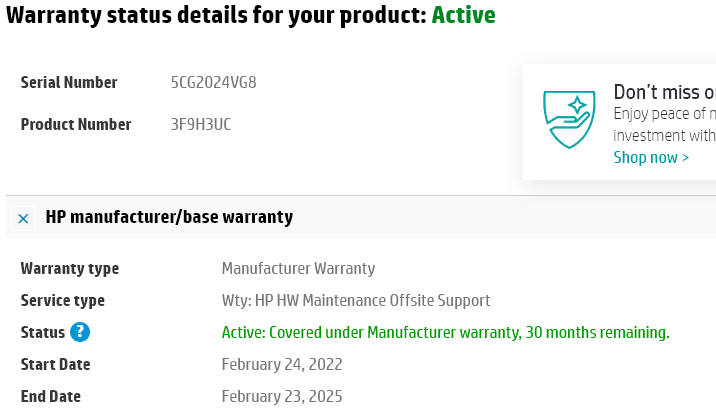Select the product number value 3F9H3UC
Screen dimensions: 716x415
[x=201, y=124]
